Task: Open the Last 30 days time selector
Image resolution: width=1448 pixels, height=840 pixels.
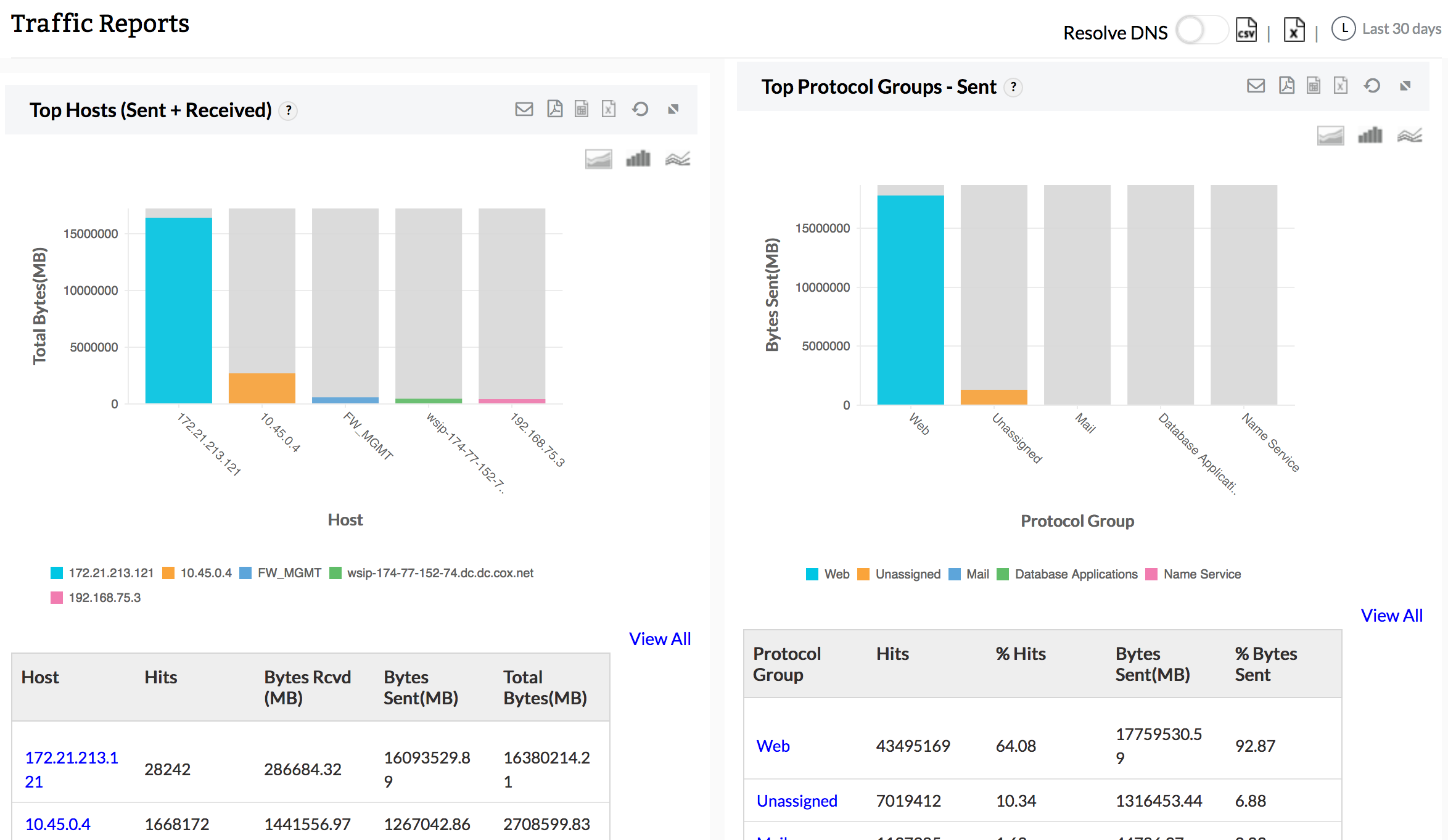Action: (x=1386, y=29)
